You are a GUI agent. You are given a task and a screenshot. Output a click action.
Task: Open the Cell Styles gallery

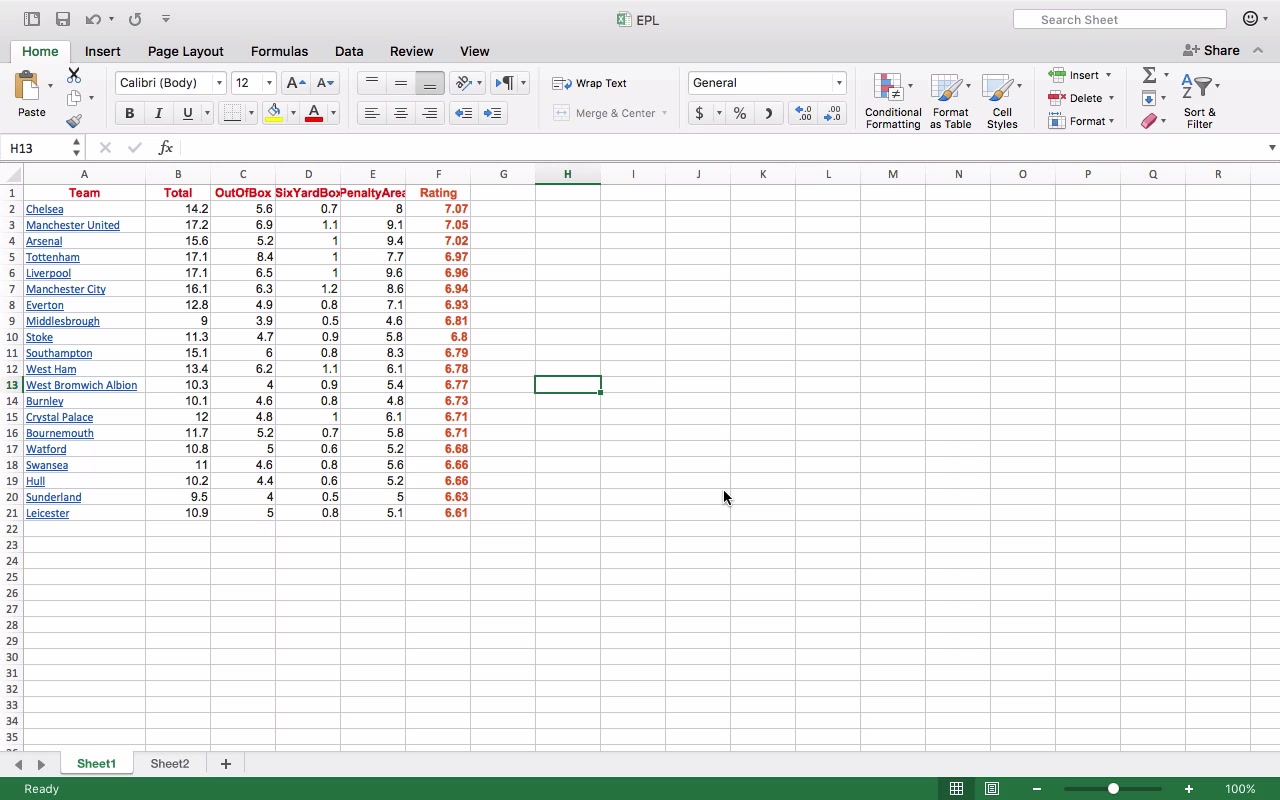tap(1002, 101)
